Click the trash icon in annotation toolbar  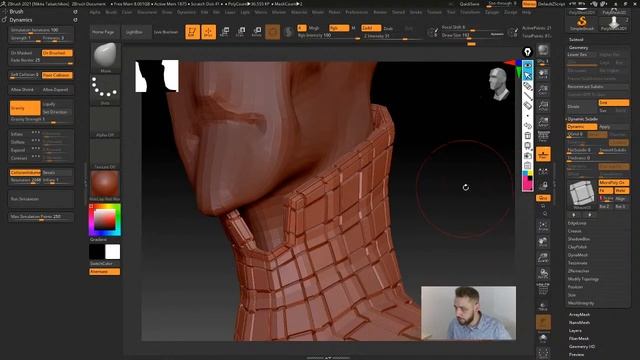coord(528,136)
